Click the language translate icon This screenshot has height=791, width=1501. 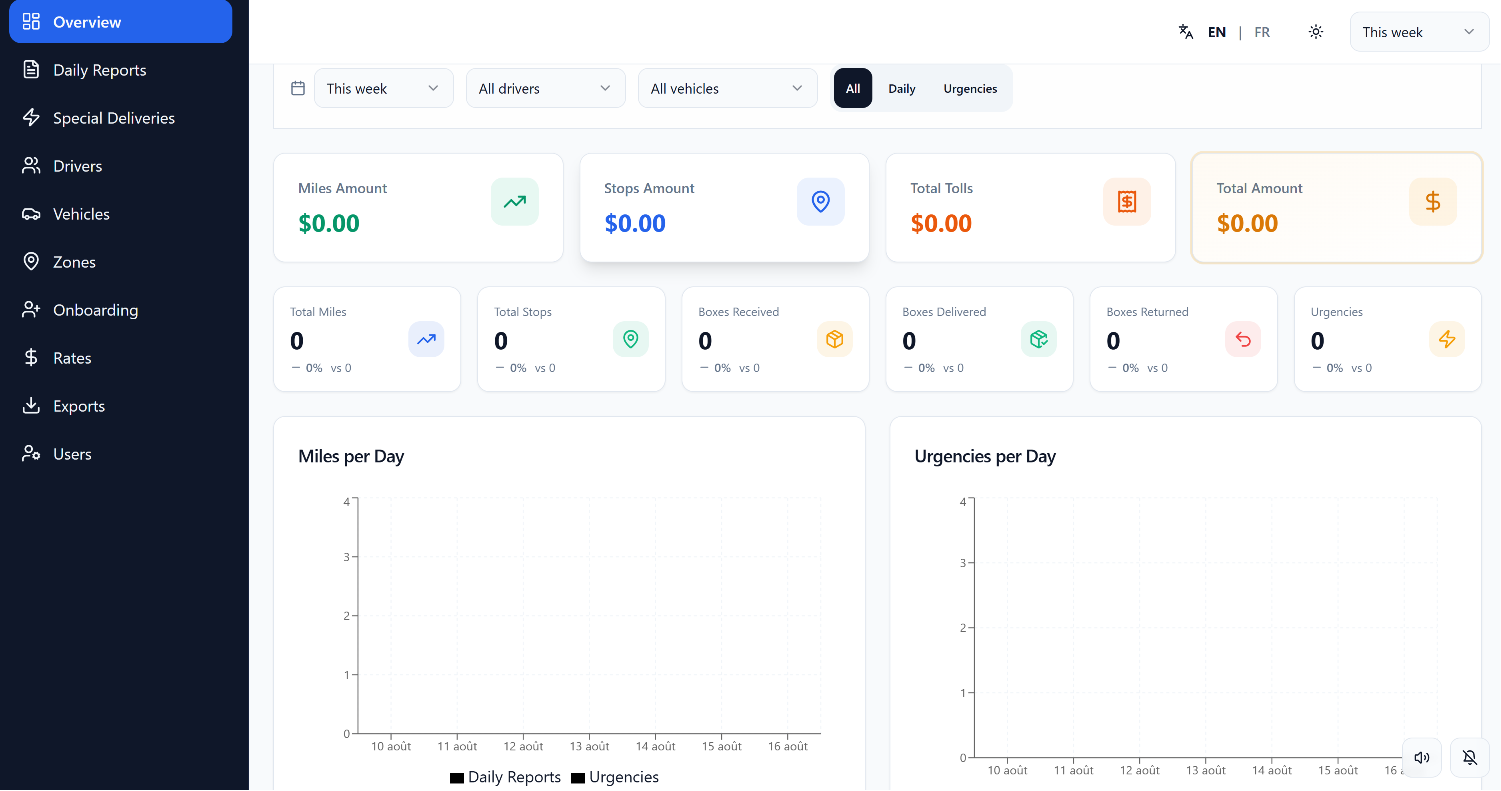(1186, 32)
